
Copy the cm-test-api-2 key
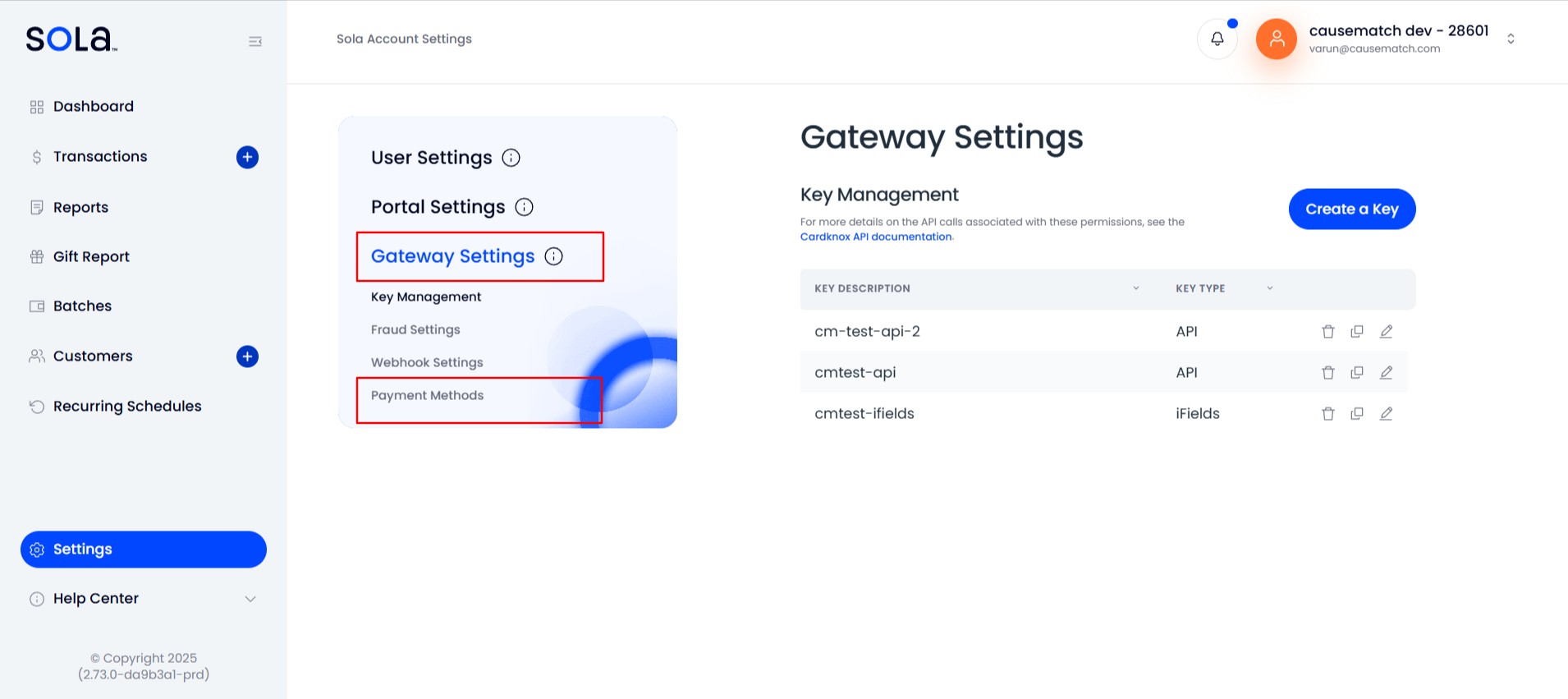pos(1357,332)
